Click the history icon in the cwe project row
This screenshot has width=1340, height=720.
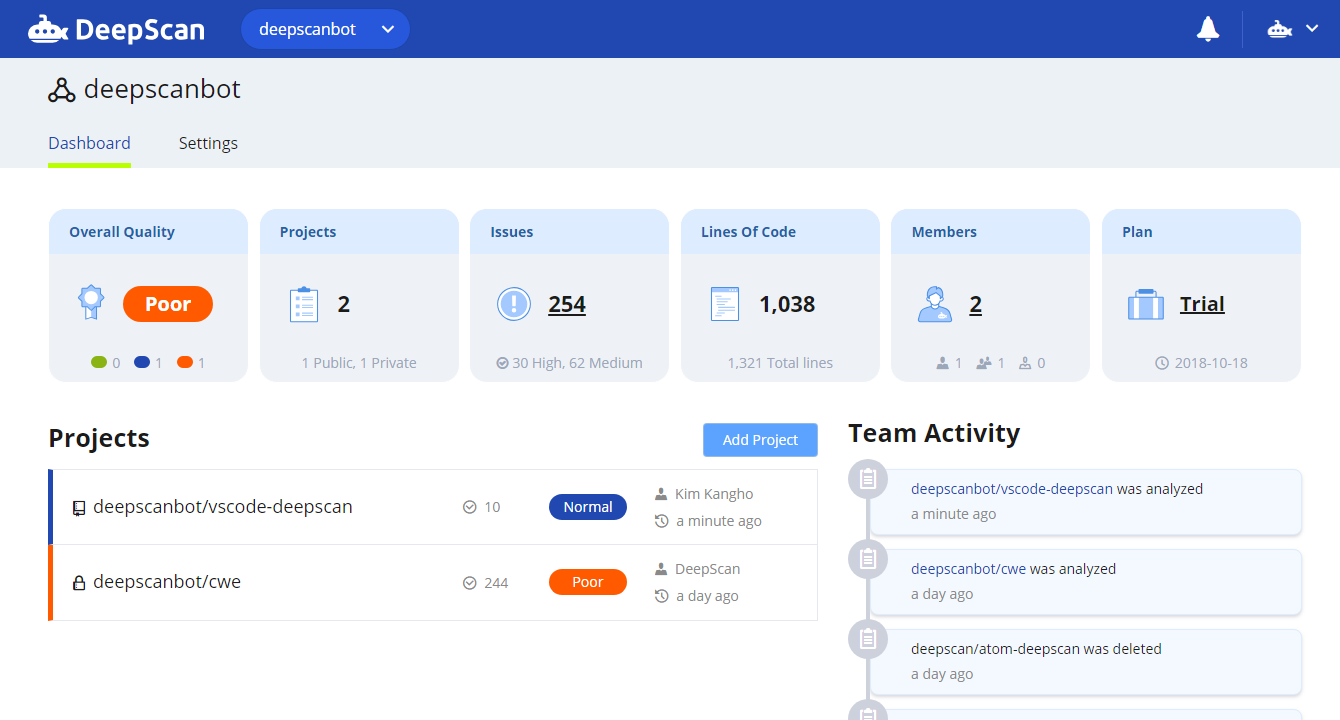[661, 596]
